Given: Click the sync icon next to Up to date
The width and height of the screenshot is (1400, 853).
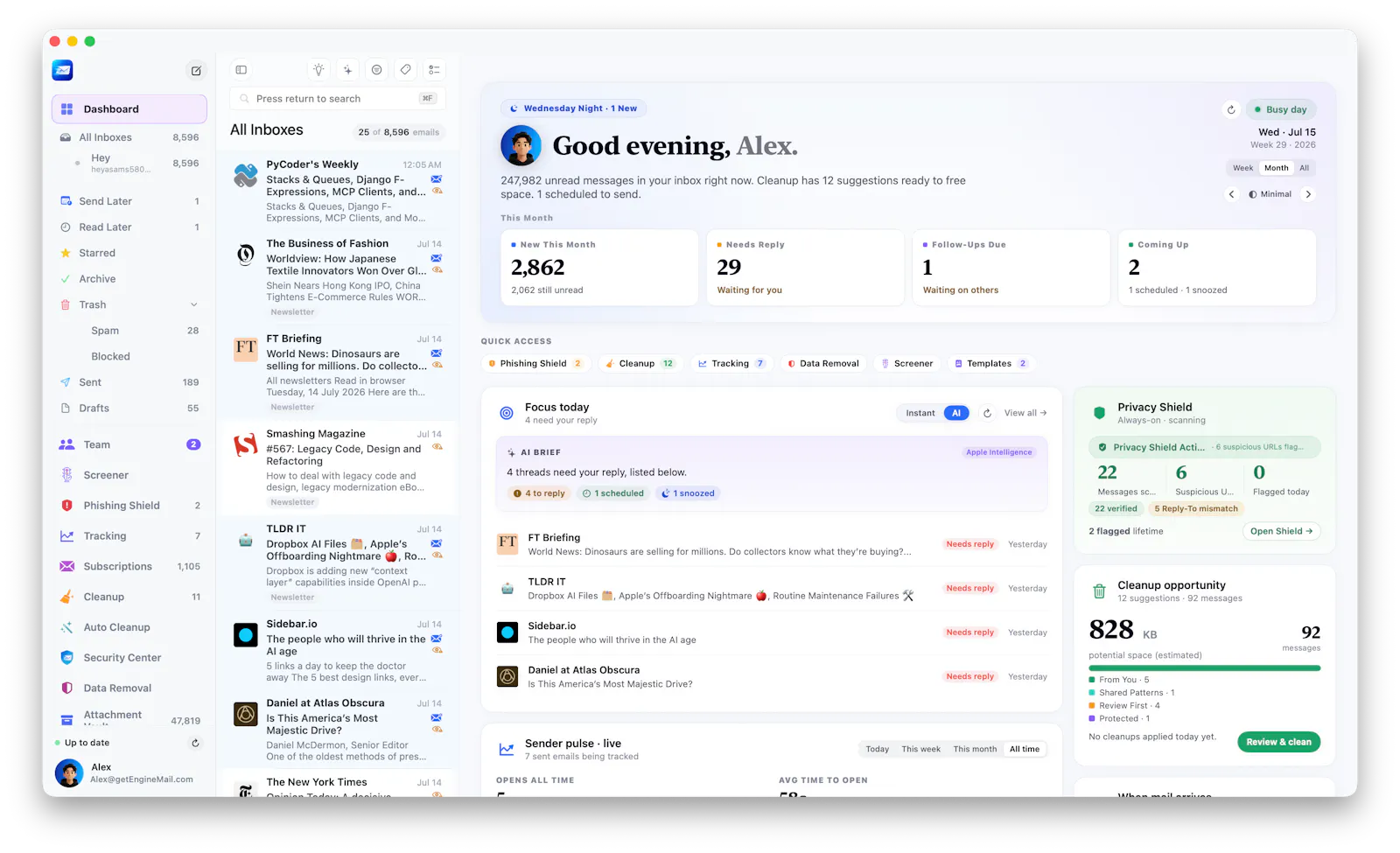Looking at the screenshot, I should [x=195, y=743].
